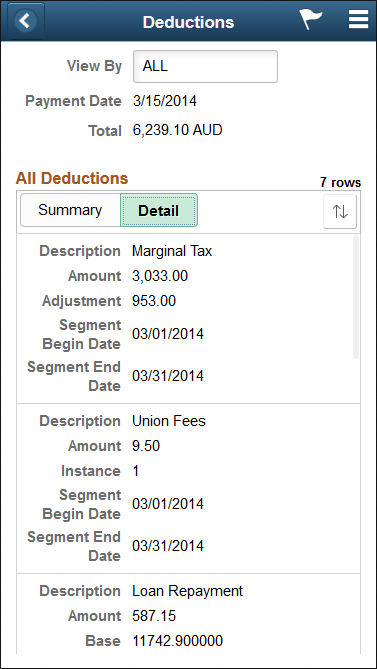Open the hamburger menu
This screenshot has height=669, width=377.
tap(358, 20)
